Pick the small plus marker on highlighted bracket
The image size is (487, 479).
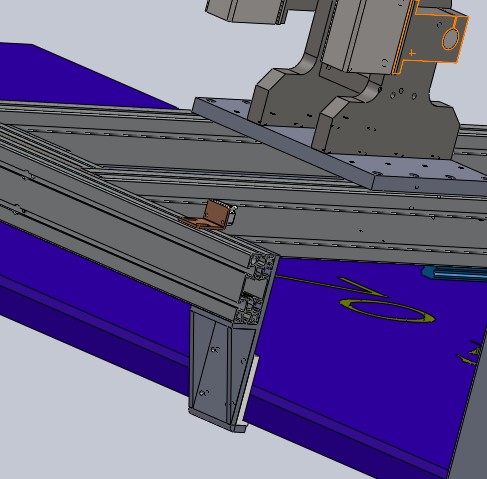coord(412,53)
